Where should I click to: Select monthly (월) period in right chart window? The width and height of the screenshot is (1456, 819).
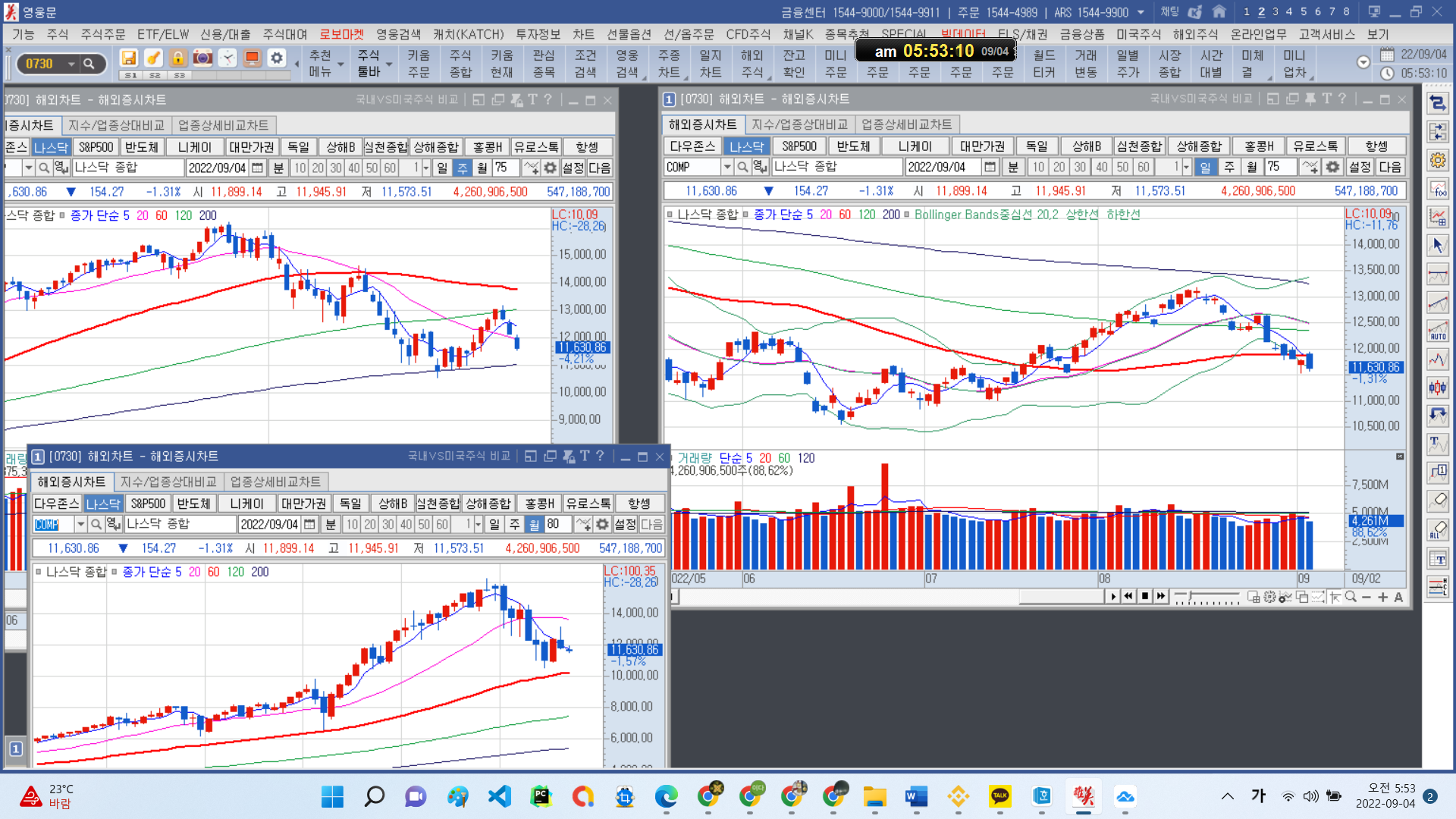click(x=1252, y=167)
